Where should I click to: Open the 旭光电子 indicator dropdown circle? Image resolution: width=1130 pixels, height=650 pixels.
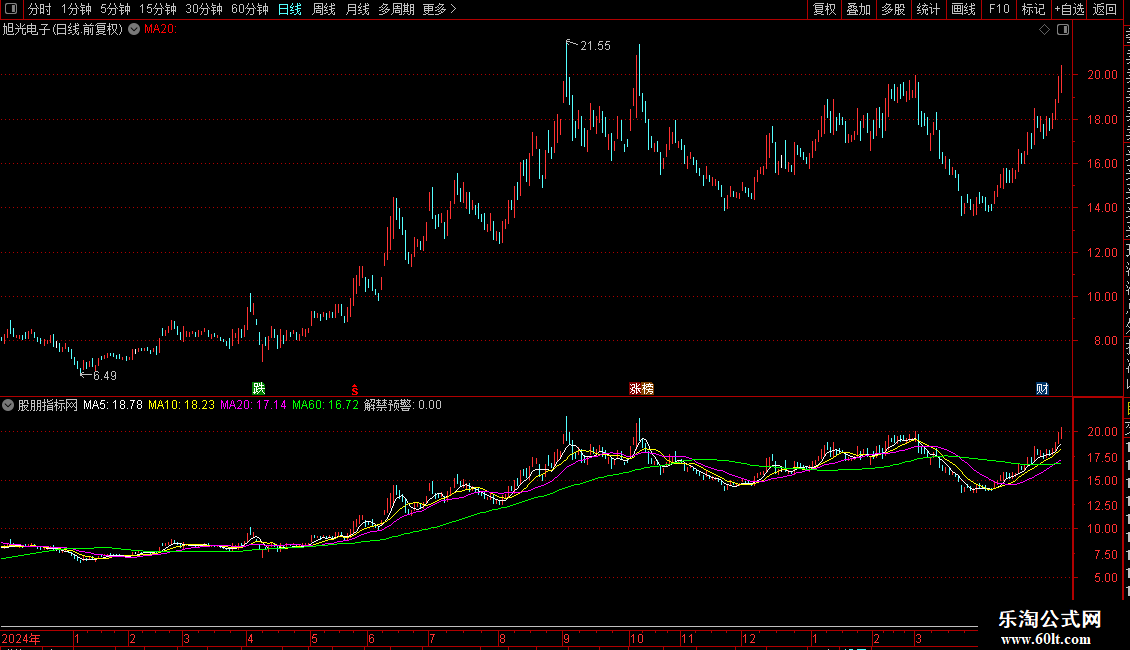(134, 30)
